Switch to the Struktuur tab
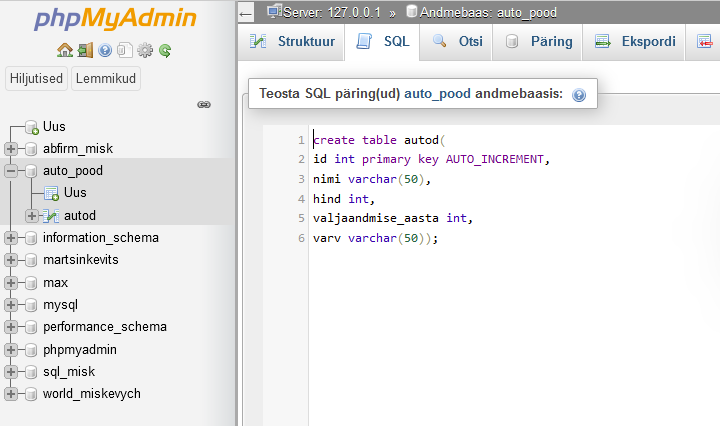 [291, 41]
